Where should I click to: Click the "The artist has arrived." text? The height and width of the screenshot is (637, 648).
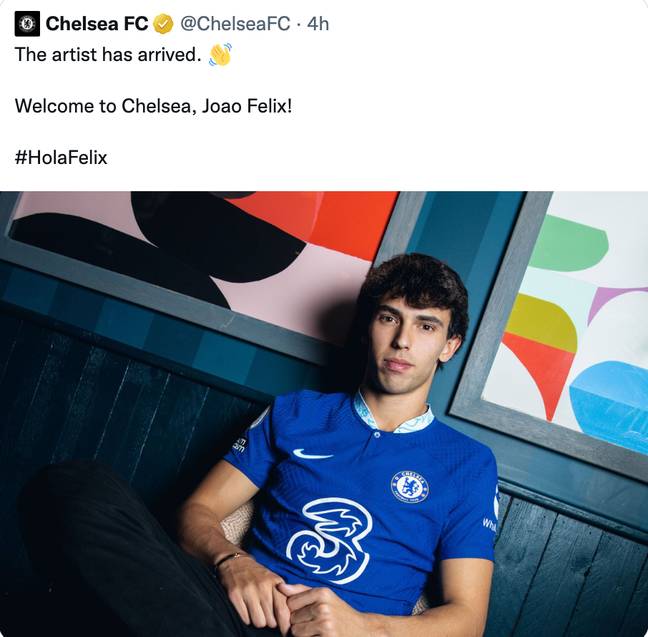pyautogui.click(x=108, y=55)
